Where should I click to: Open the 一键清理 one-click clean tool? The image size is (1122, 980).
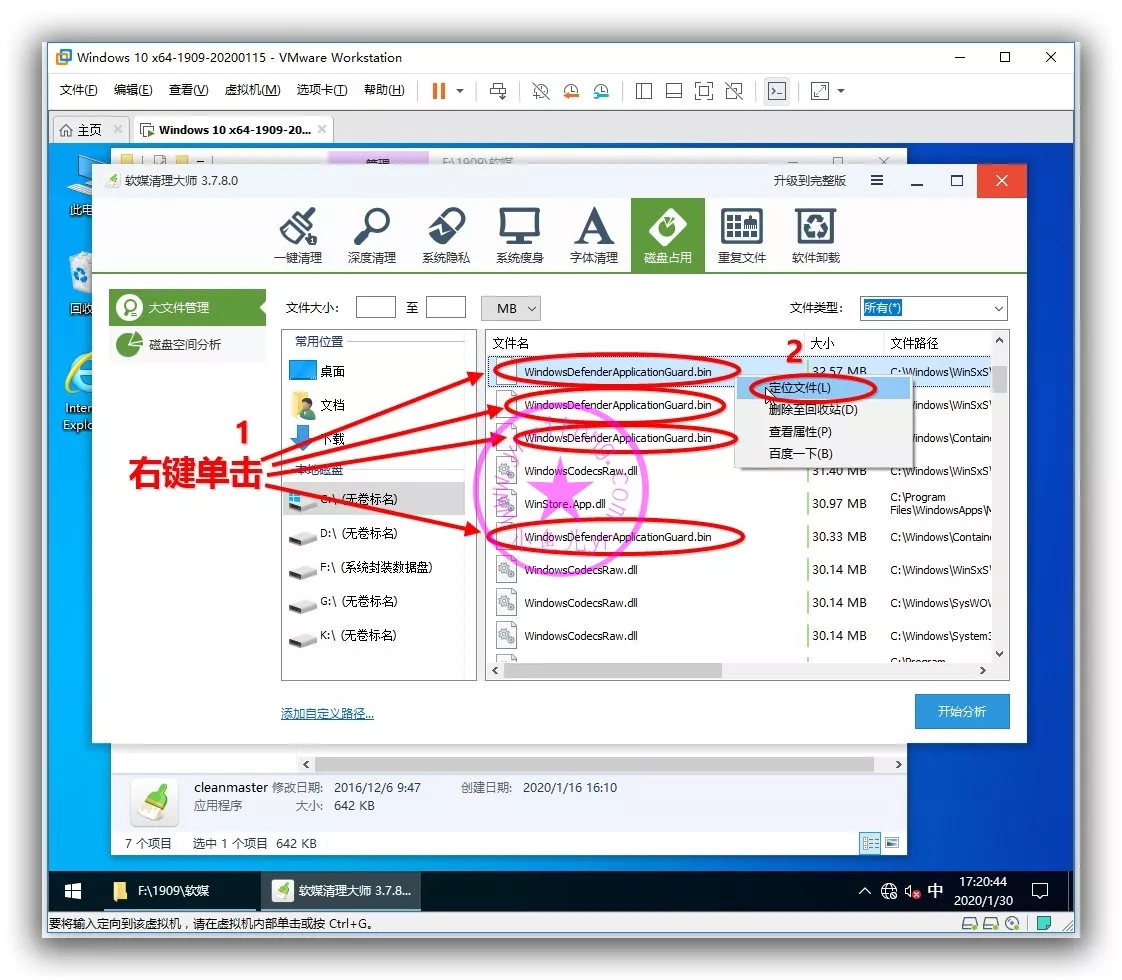(297, 235)
